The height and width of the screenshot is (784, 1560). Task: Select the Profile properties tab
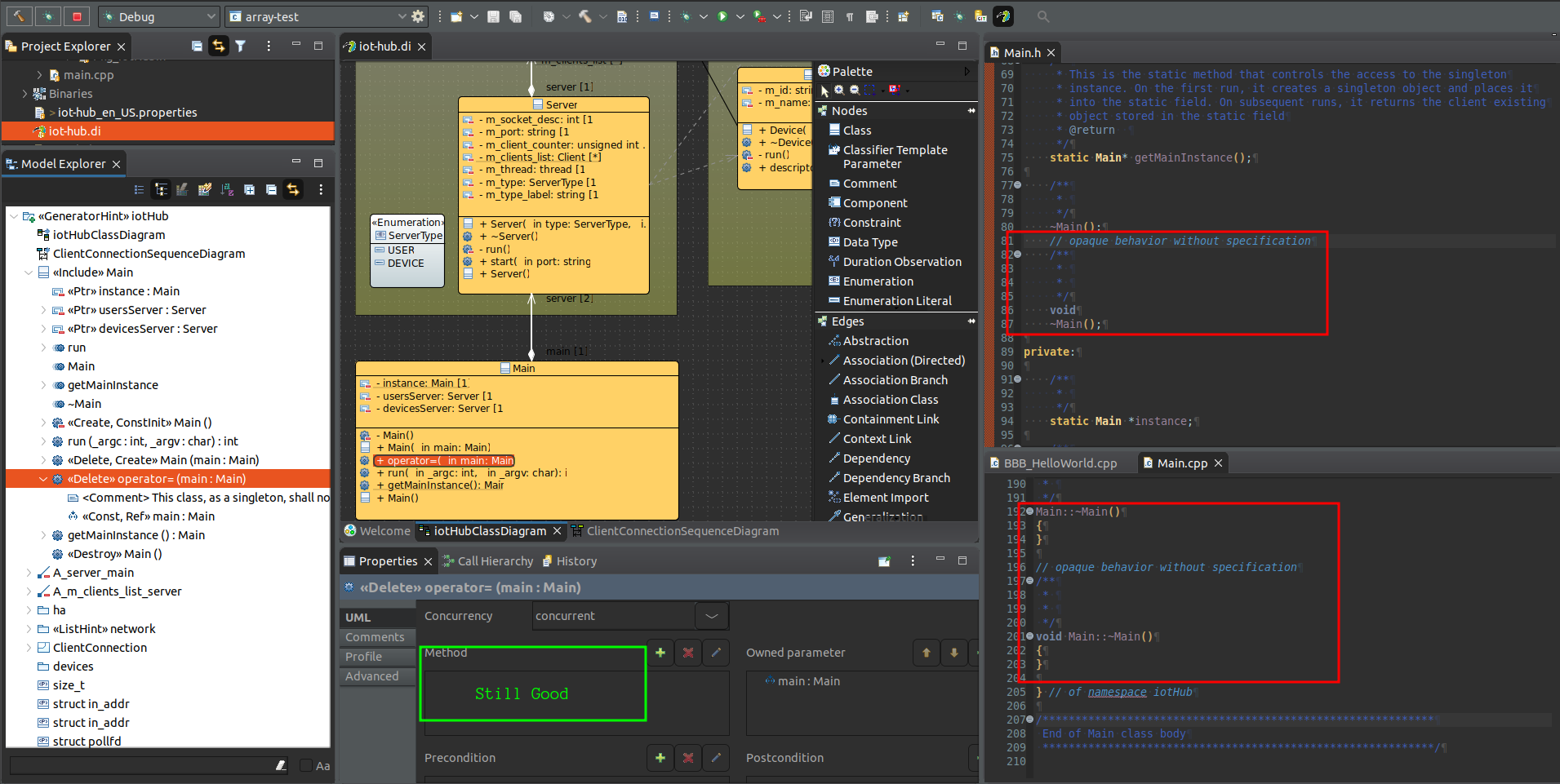[x=376, y=657]
